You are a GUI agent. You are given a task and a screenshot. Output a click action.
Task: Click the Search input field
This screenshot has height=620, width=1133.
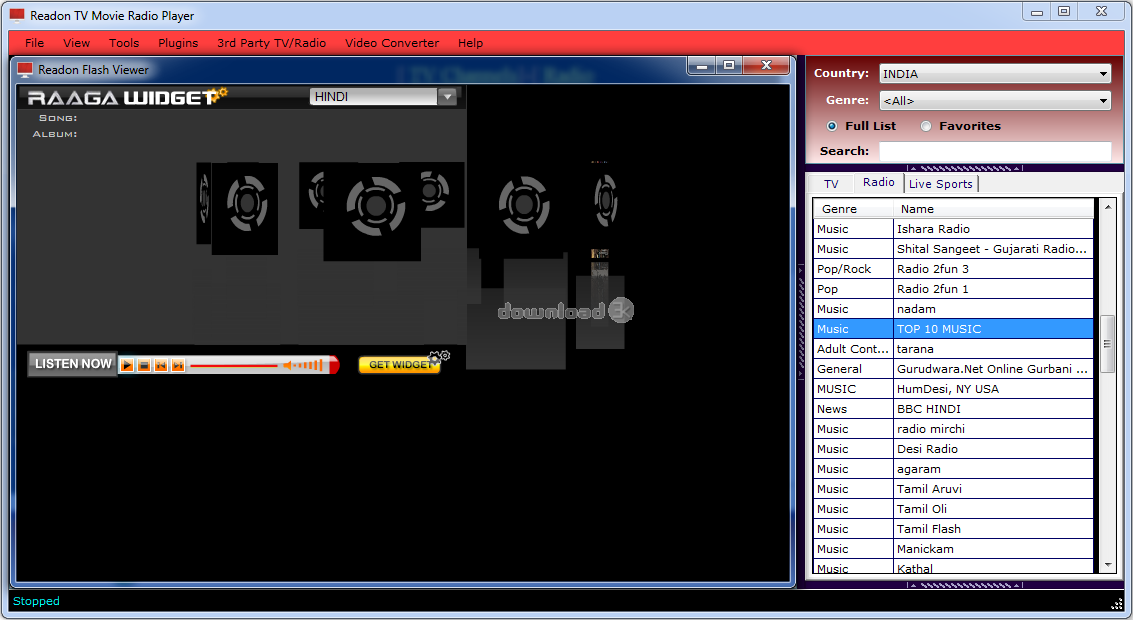(x=994, y=151)
